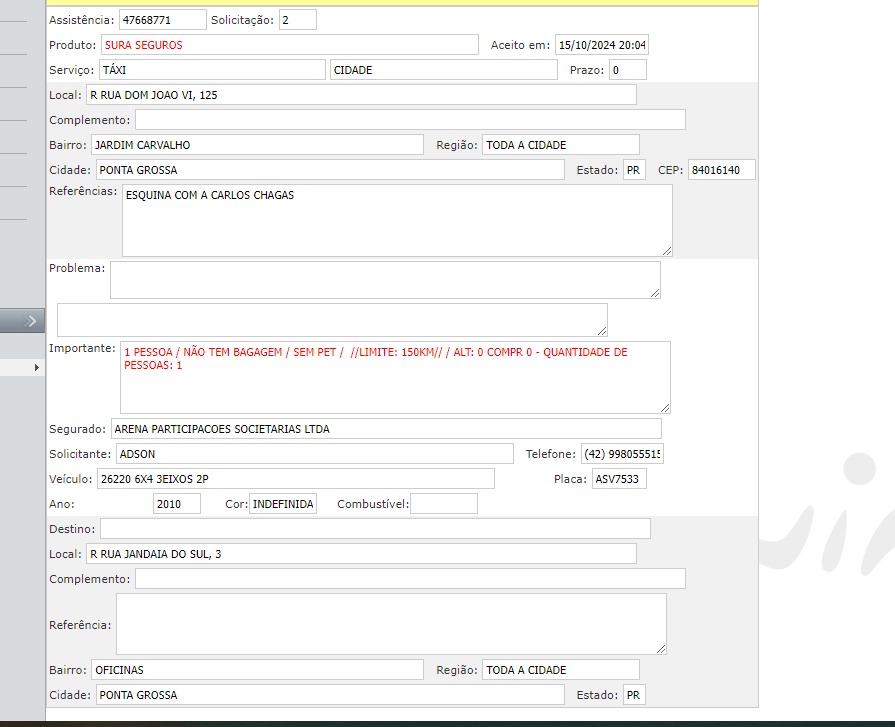Click the destination Referência text area
The height and width of the screenshot is (727, 895).
pos(391,624)
